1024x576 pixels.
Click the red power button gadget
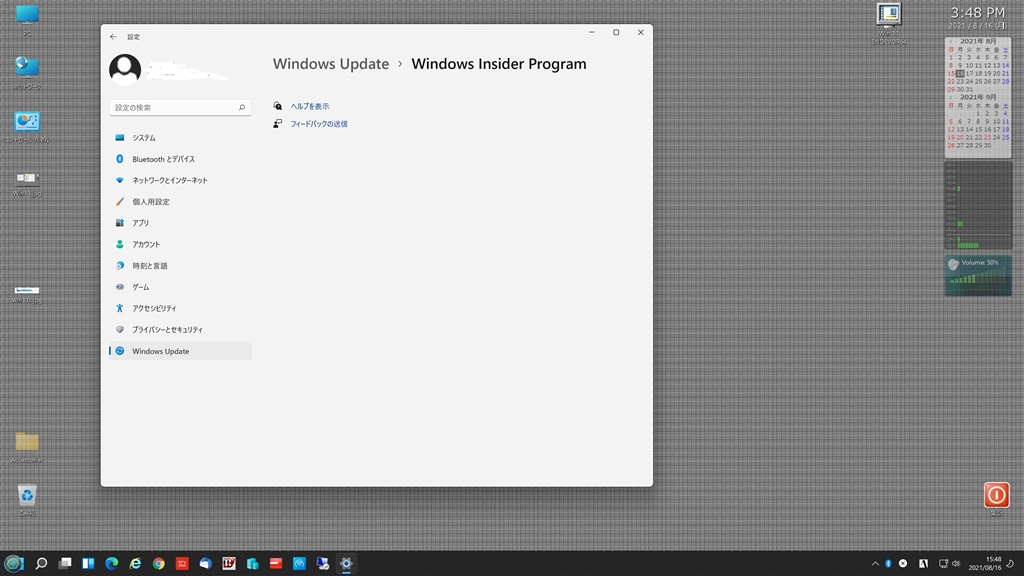point(997,494)
